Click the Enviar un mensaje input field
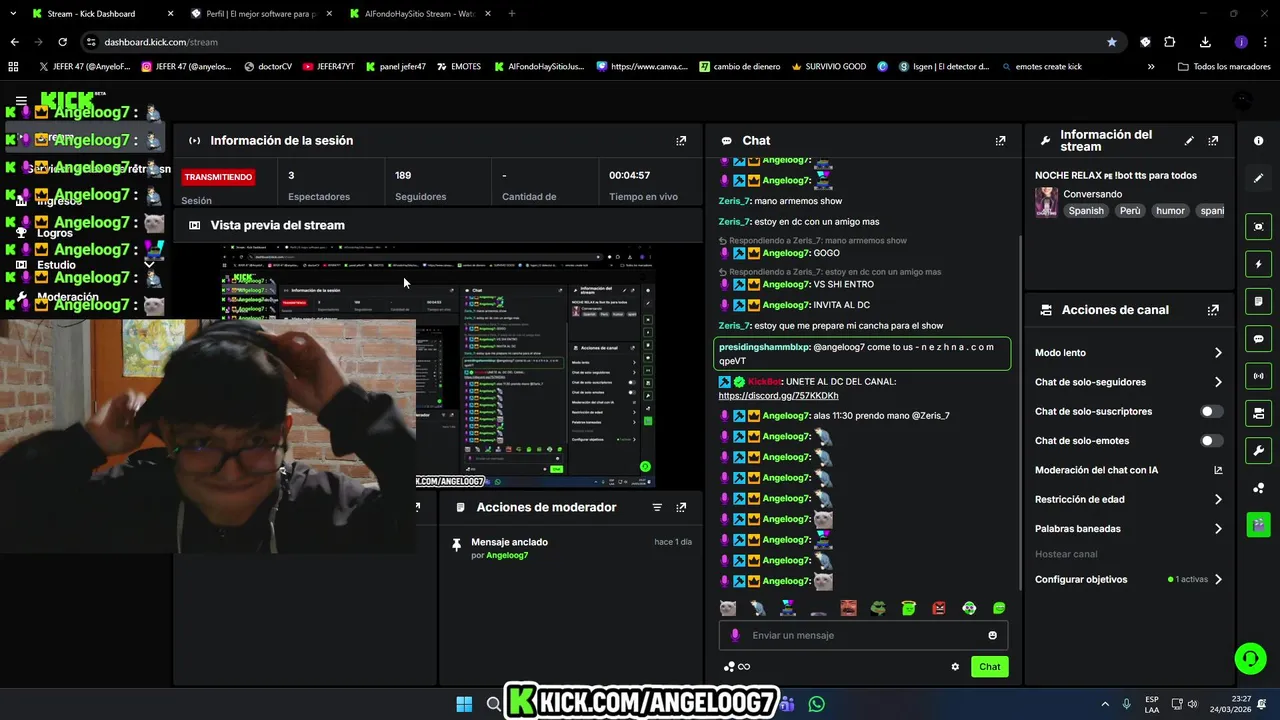Image resolution: width=1280 pixels, height=720 pixels. point(863,635)
